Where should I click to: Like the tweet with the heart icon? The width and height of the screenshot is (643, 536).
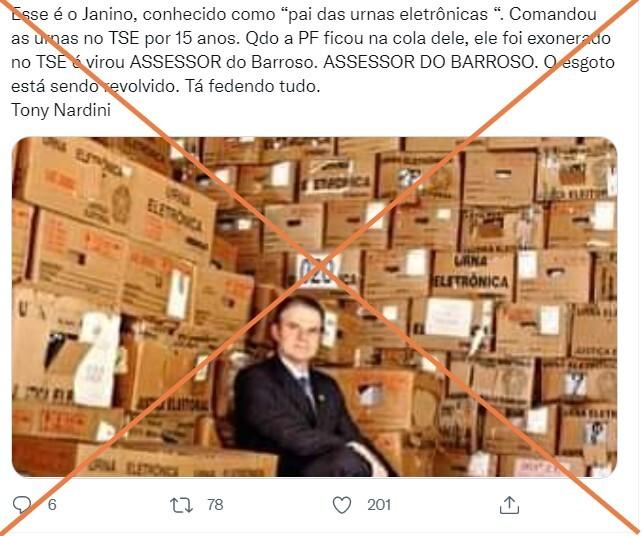click(x=342, y=505)
